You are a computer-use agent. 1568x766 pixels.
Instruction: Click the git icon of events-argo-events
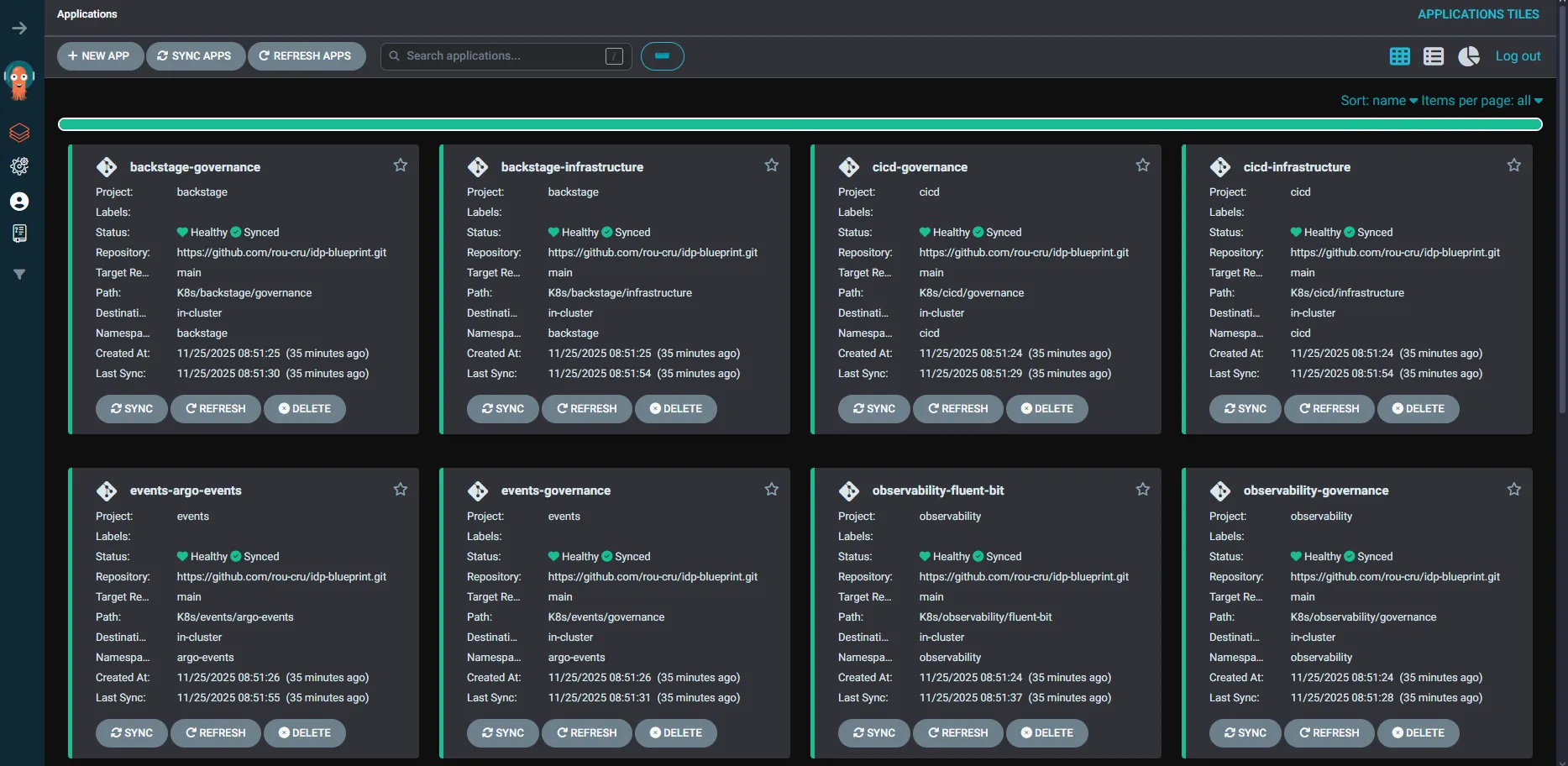tap(107, 491)
